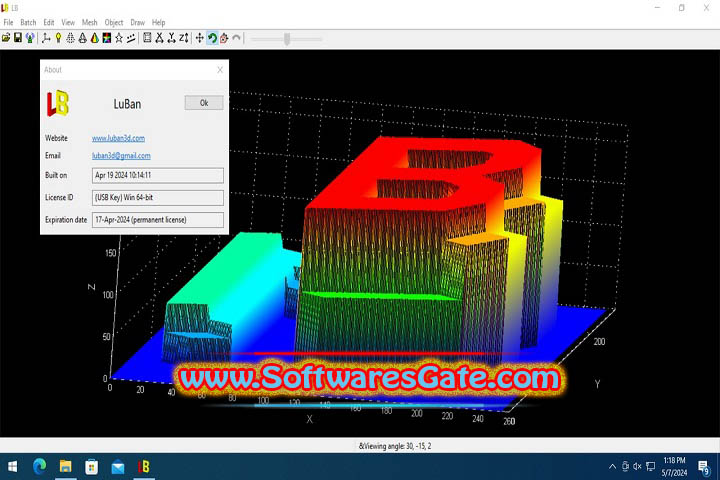Toggle the axes display icon
Screen dimensions: 720x480
pos(46,38)
